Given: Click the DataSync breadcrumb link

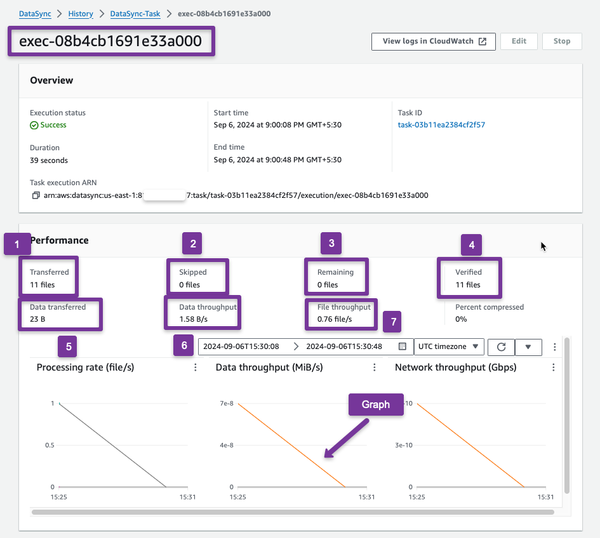Looking at the screenshot, I should (36, 15).
